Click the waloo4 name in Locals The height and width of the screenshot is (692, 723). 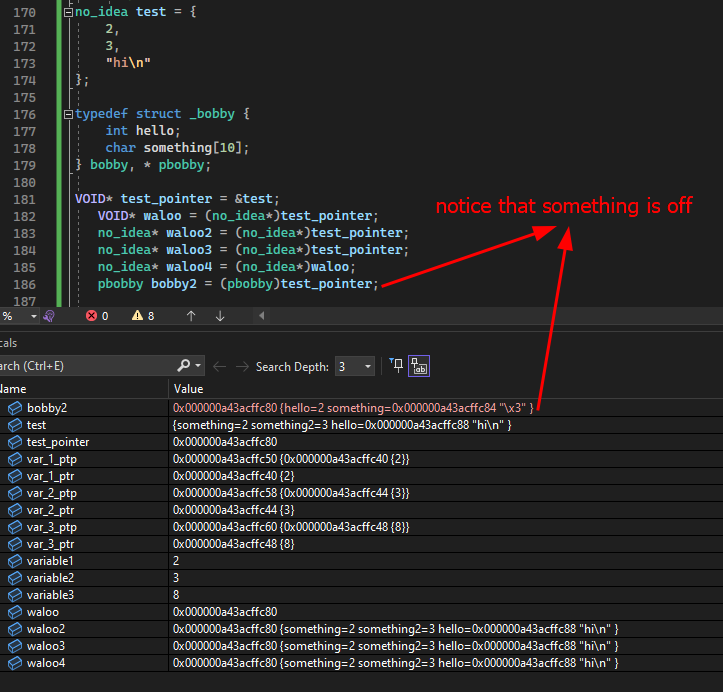pyautogui.click(x=46, y=663)
